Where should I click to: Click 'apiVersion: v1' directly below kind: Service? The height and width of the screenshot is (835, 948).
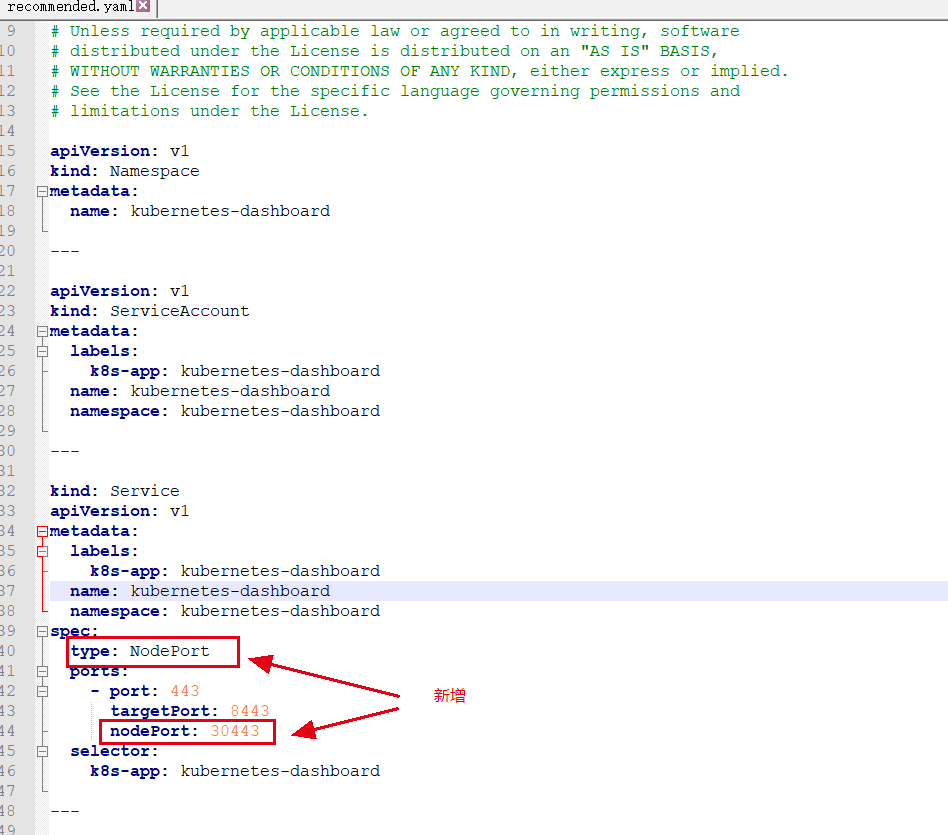[x=120, y=511]
